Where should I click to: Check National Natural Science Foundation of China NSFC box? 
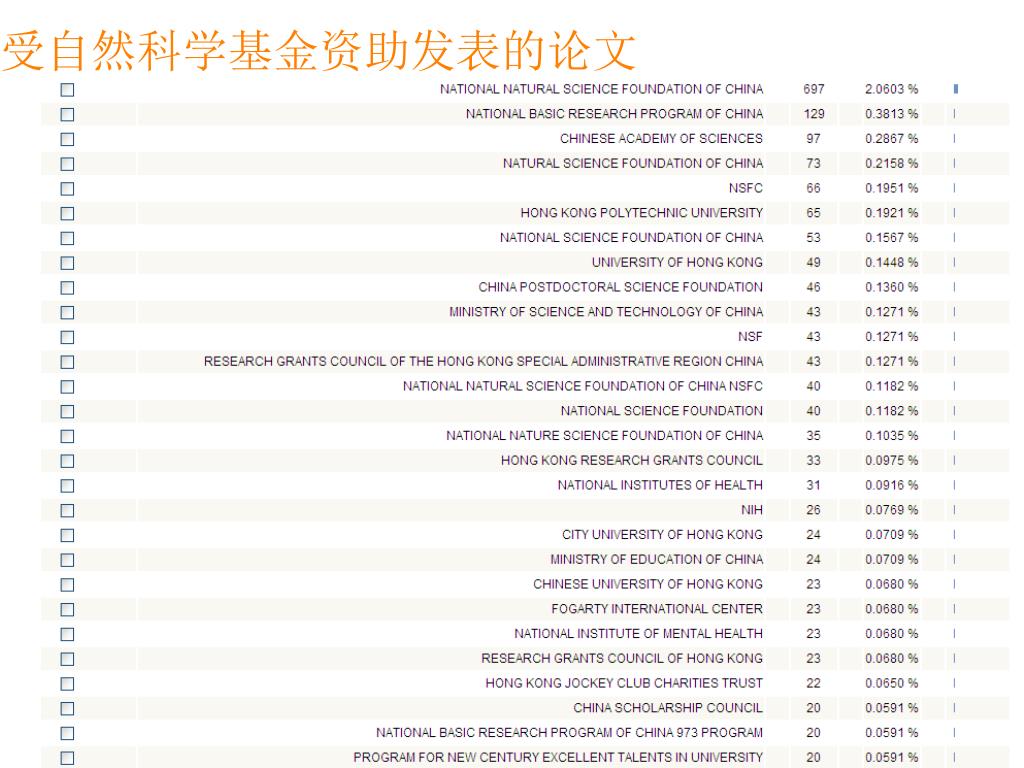point(67,387)
